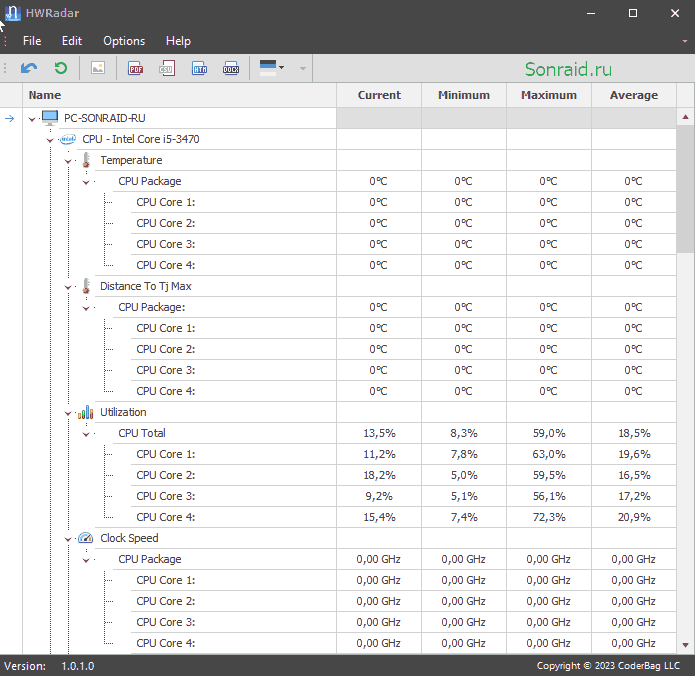Click the Current column header
The image size is (695, 676).
click(x=379, y=95)
